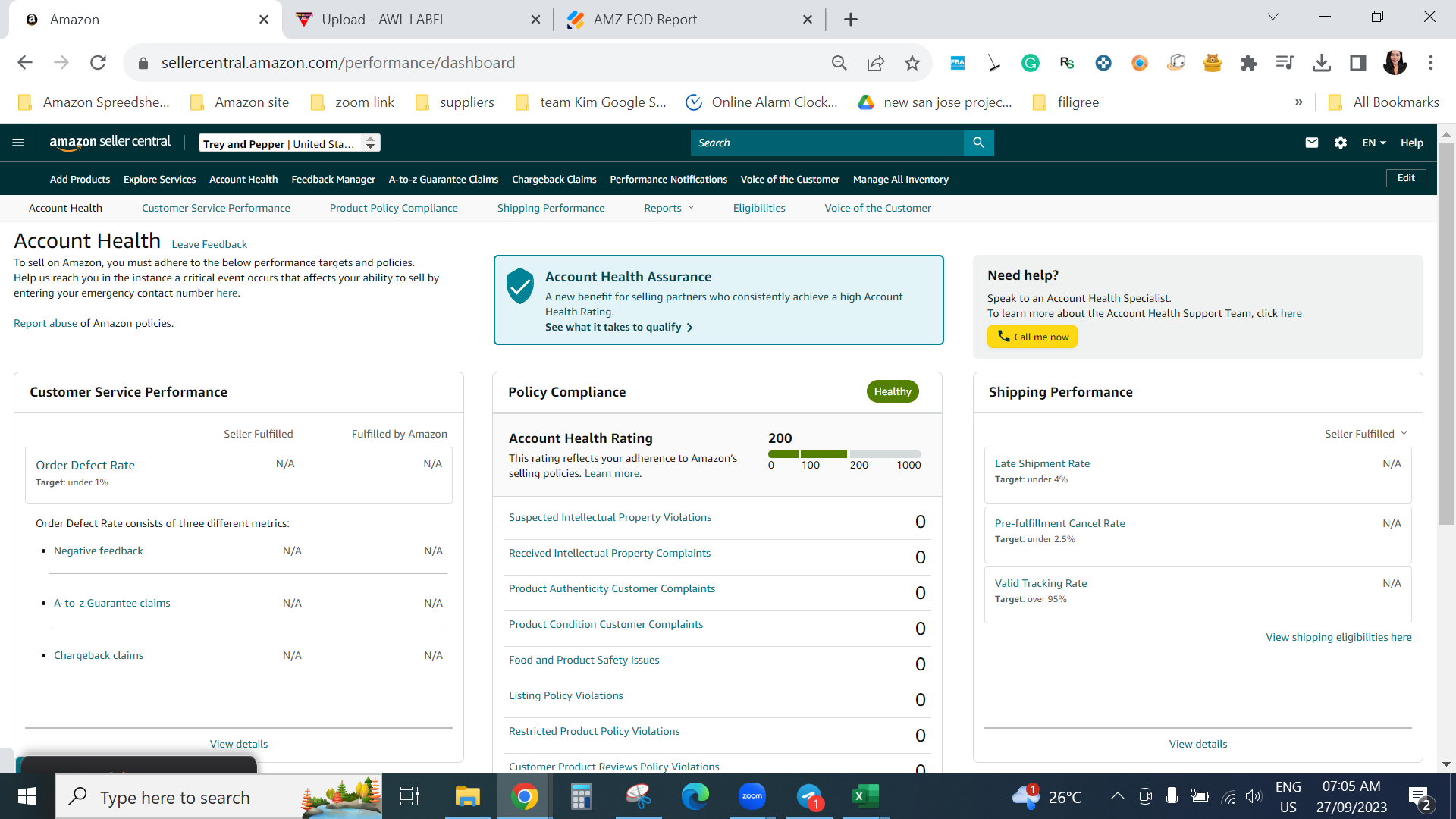Open File Explorer from the taskbar
Screen dimensions: 1456x819
point(468,796)
